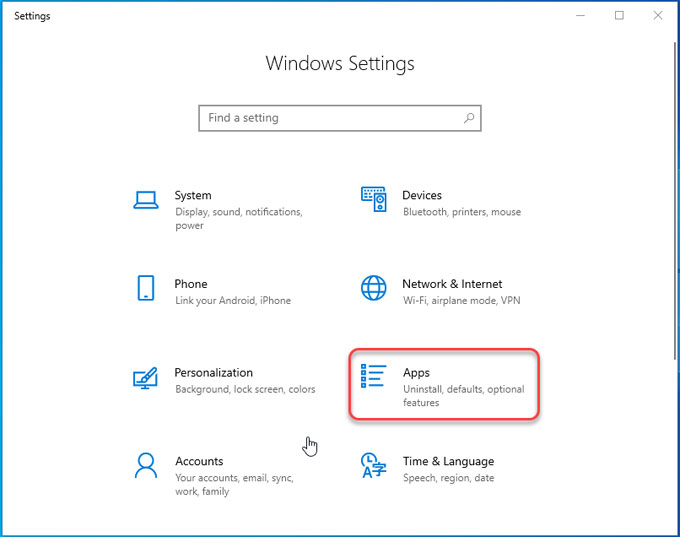Open the System laptop icon
Screen dimensions: 680x537
pos(146,200)
